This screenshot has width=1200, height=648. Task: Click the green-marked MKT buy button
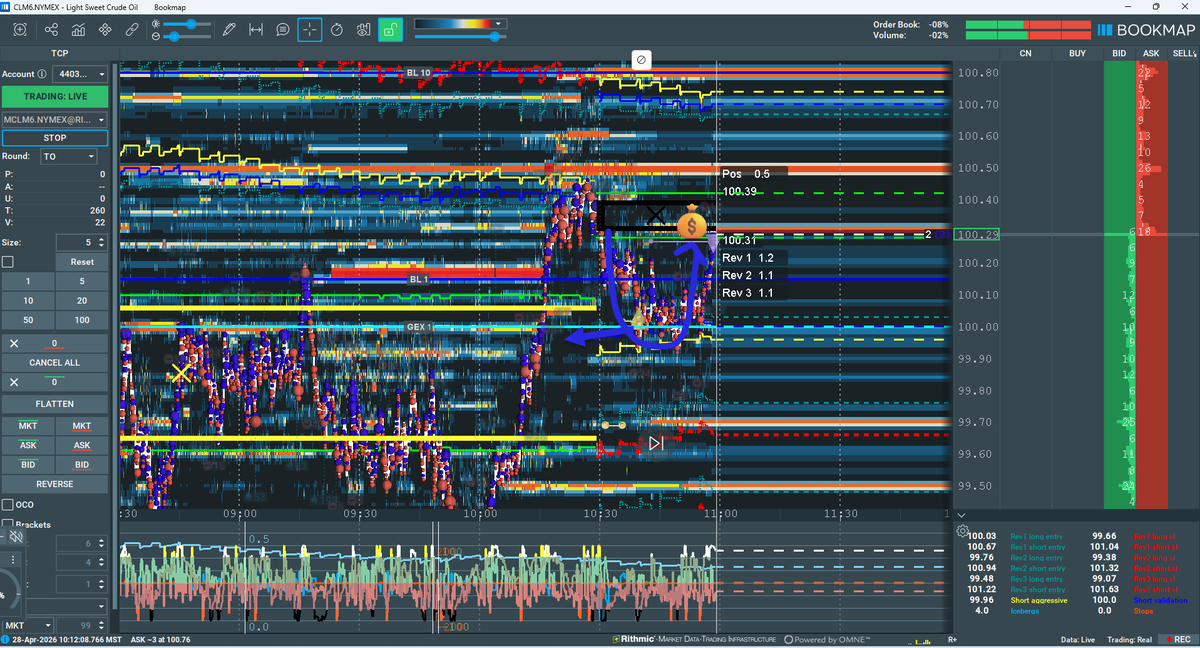pyautogui.click(x=28, y=427)
